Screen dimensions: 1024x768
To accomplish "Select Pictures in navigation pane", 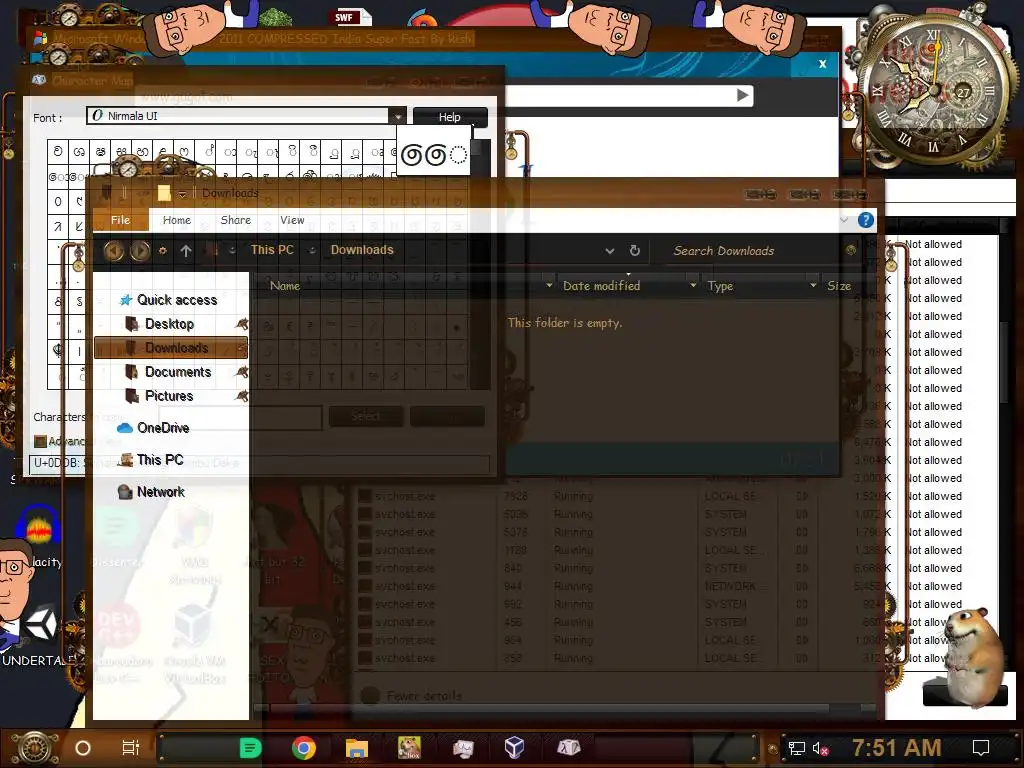I will point(169,396).
